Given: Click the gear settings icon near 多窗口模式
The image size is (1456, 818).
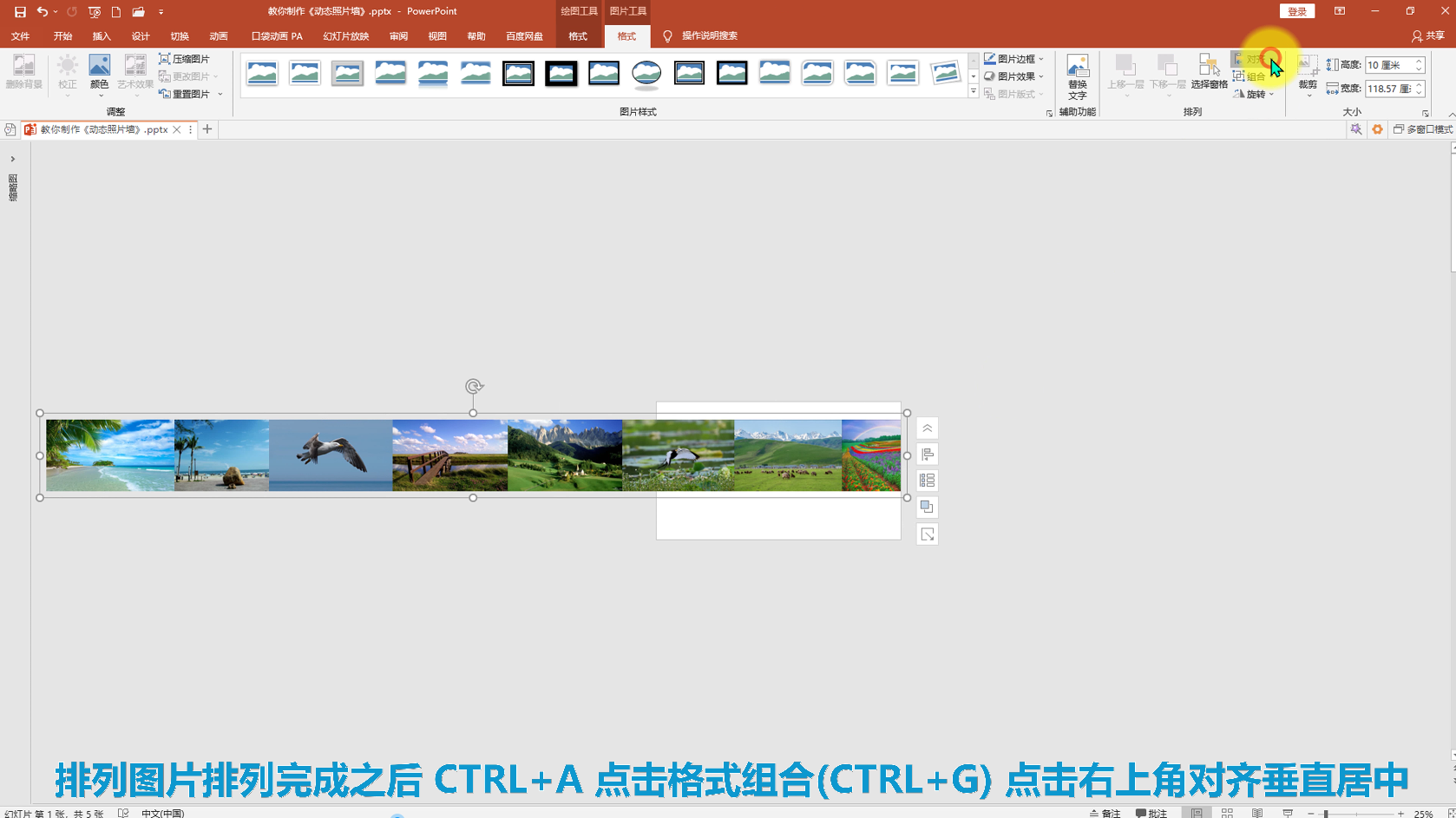Looking at the screenshot, I should [1377, 129].
